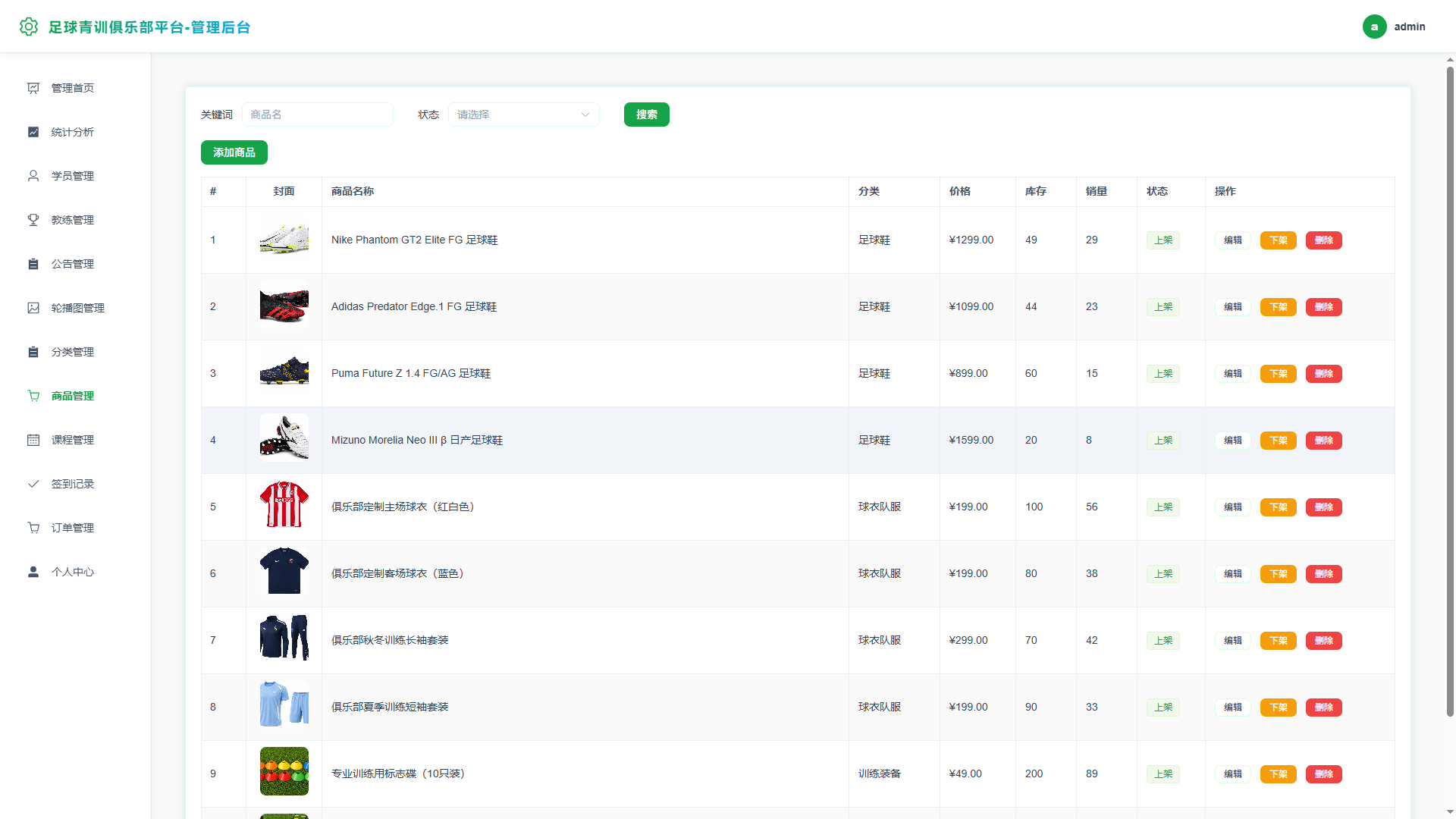
Task: Click the 轮播图管理 picture icon
Action: pos(33,308)
